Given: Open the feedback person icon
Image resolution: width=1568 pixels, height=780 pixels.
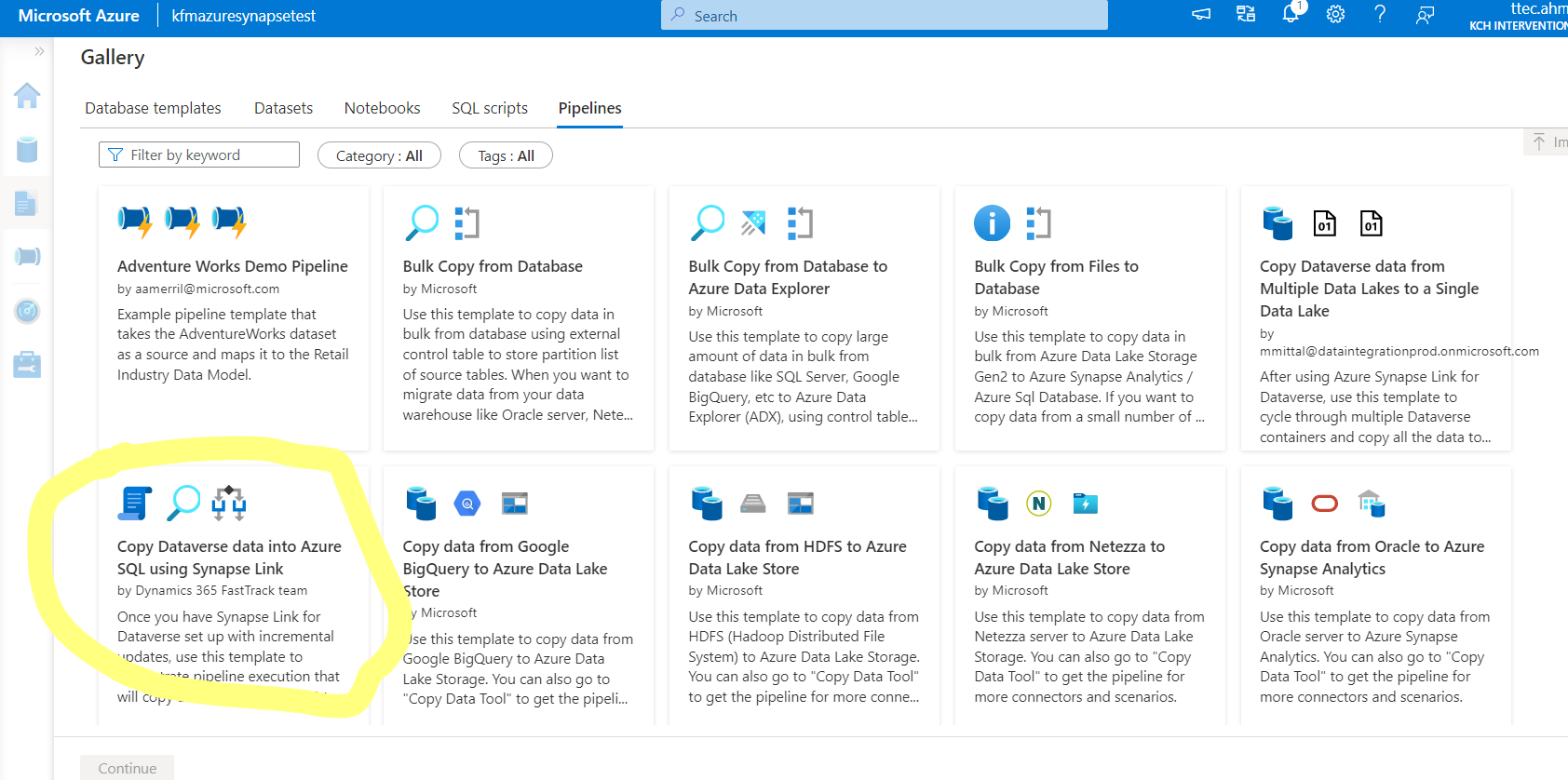Looking at the screenshot, I should click(1425, 15).
